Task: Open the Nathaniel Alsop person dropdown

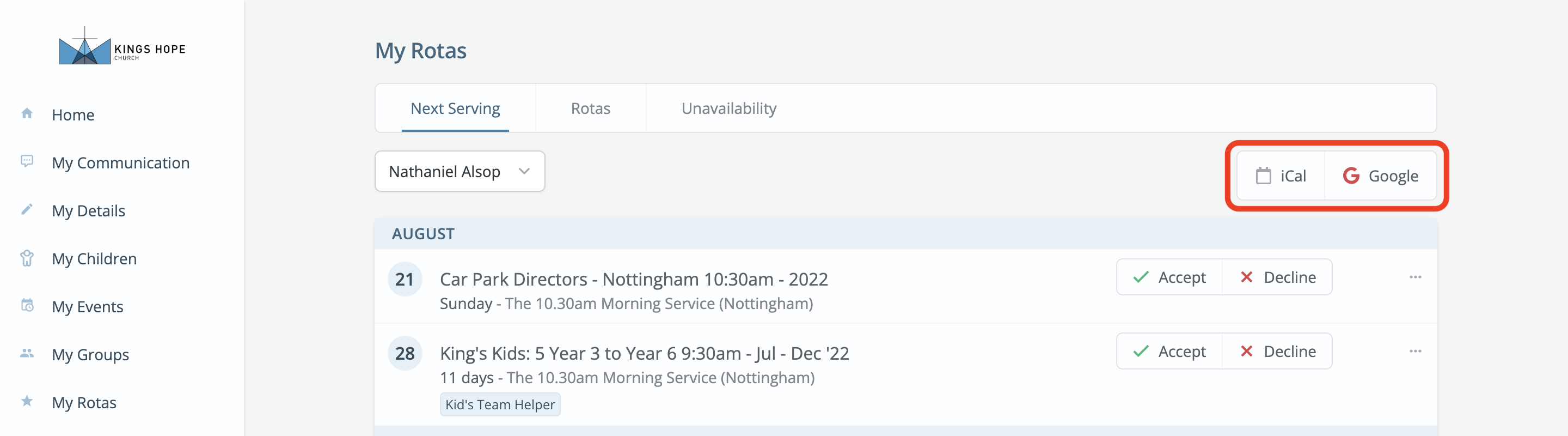Action: [x=460, y=171]
